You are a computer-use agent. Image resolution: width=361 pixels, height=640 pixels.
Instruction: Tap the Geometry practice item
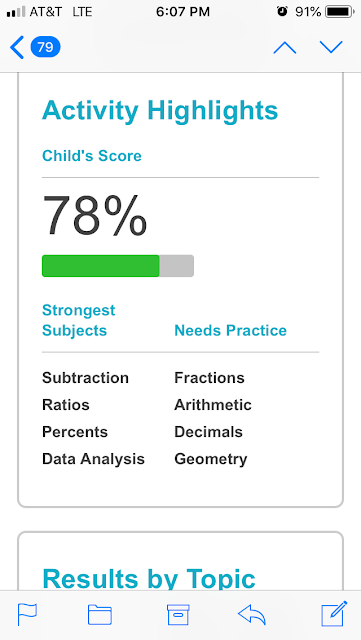click(211, 459)
